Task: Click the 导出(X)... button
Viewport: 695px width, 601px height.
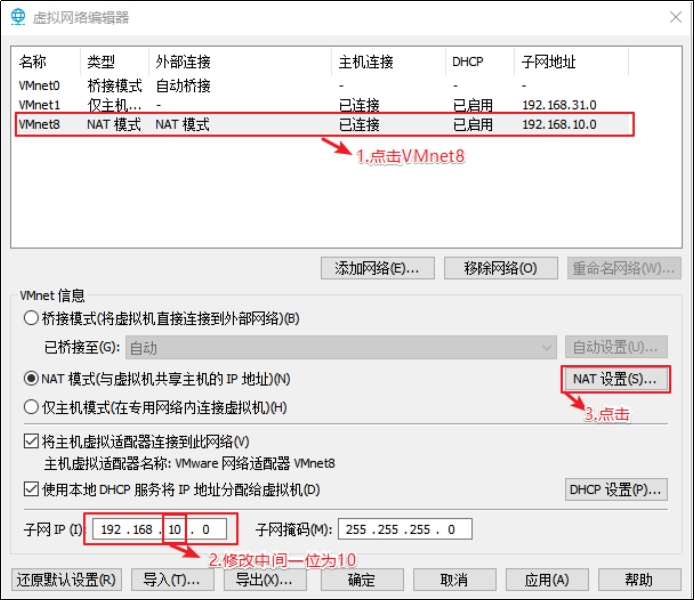Action: (265, 580)
